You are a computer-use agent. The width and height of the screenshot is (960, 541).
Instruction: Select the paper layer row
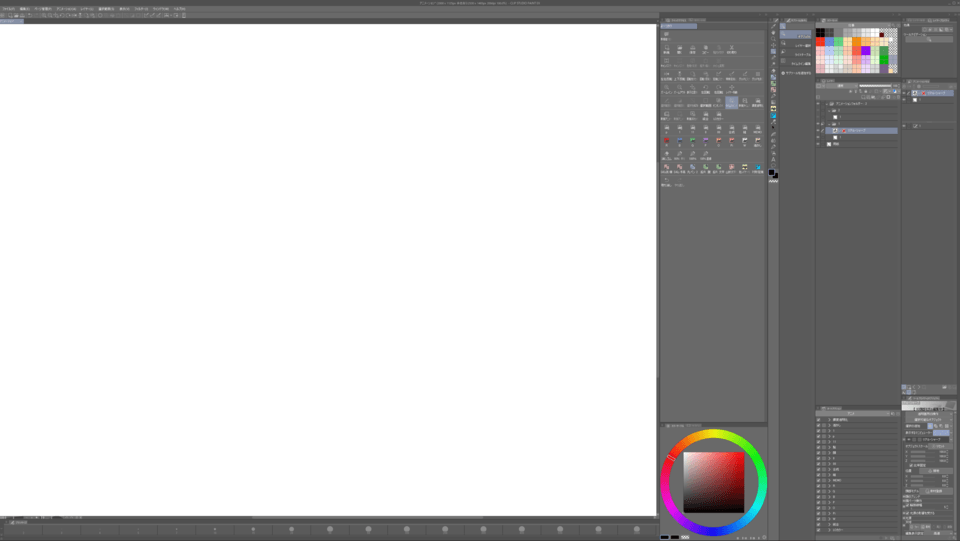(x=860, y=144)
